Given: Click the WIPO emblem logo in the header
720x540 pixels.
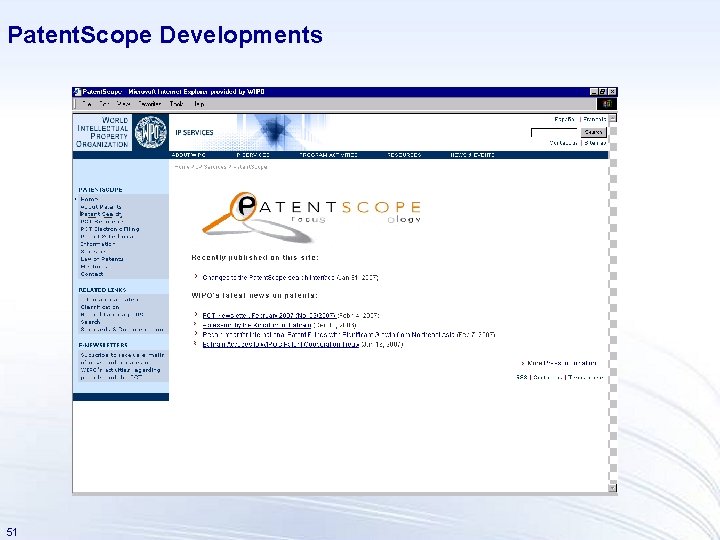Looking at the screenshot, I should pos(151,132).
